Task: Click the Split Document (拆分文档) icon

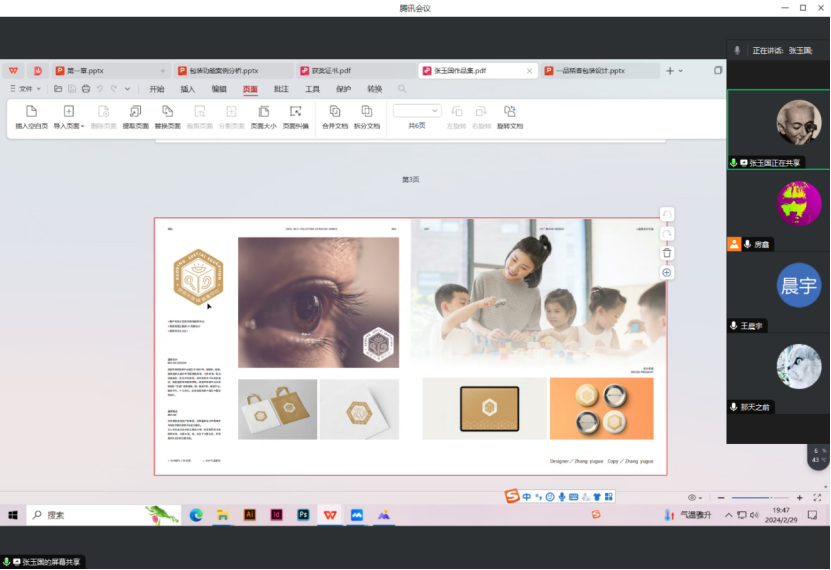Action: [367, 112]
